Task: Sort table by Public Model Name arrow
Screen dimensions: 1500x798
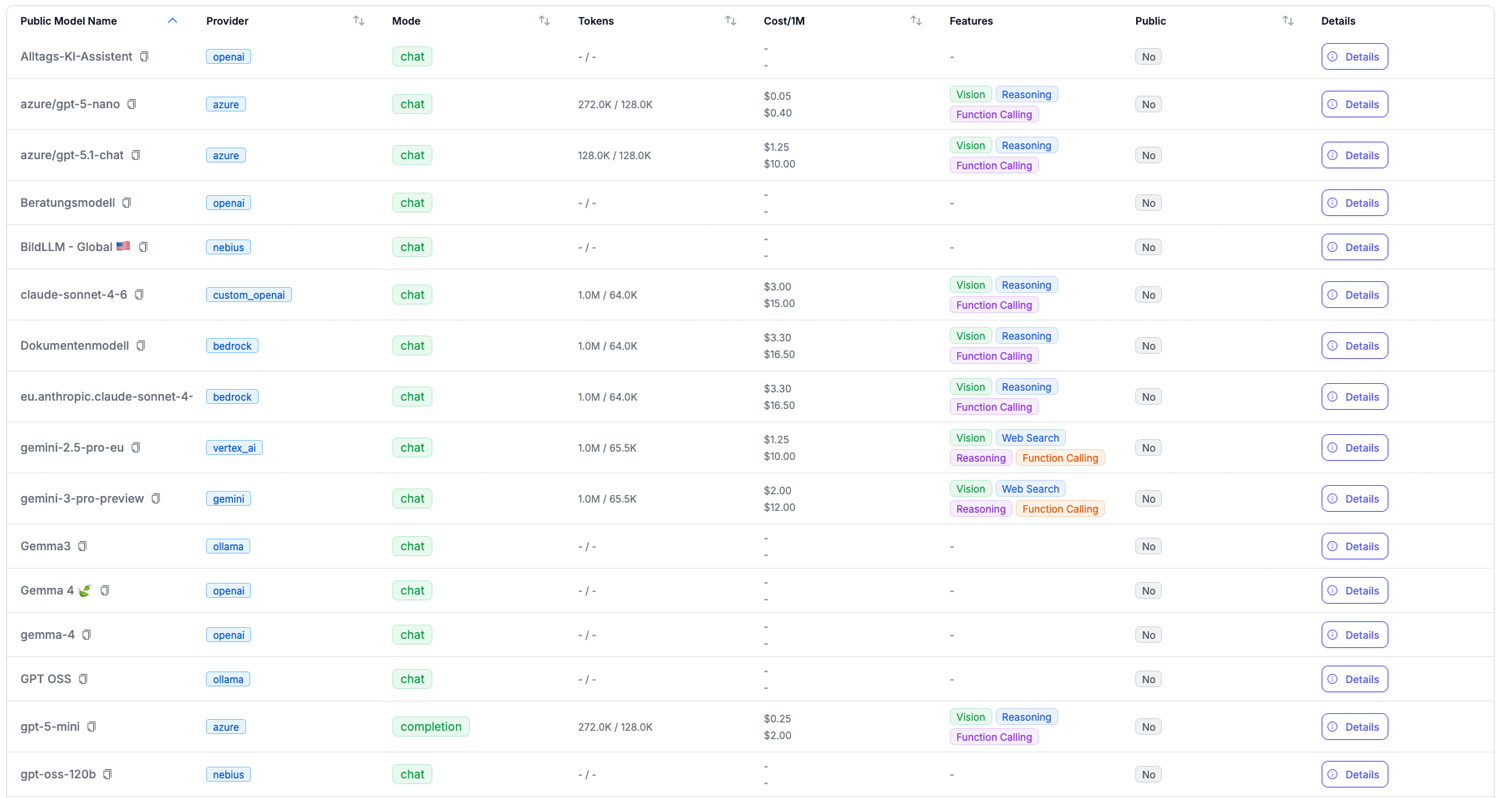Action: 173,21
